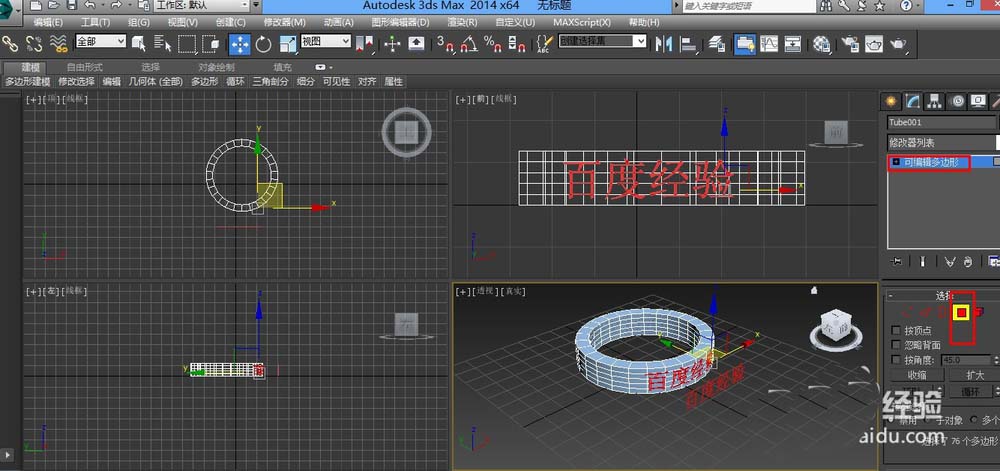Open the 多边形建模 ribbon panel
The image size is (1000, 471).
pyautogui.click(x=28, y=82)
